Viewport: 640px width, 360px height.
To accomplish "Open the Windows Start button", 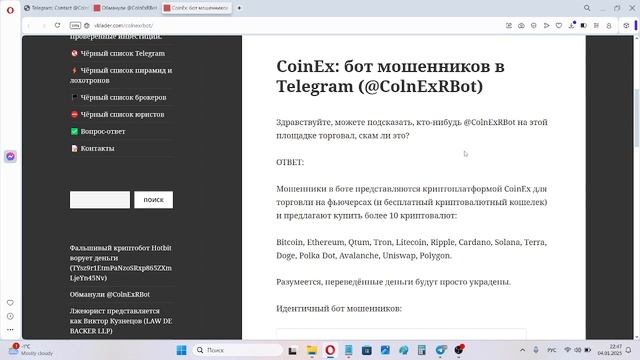I will [x=181, y=350].
